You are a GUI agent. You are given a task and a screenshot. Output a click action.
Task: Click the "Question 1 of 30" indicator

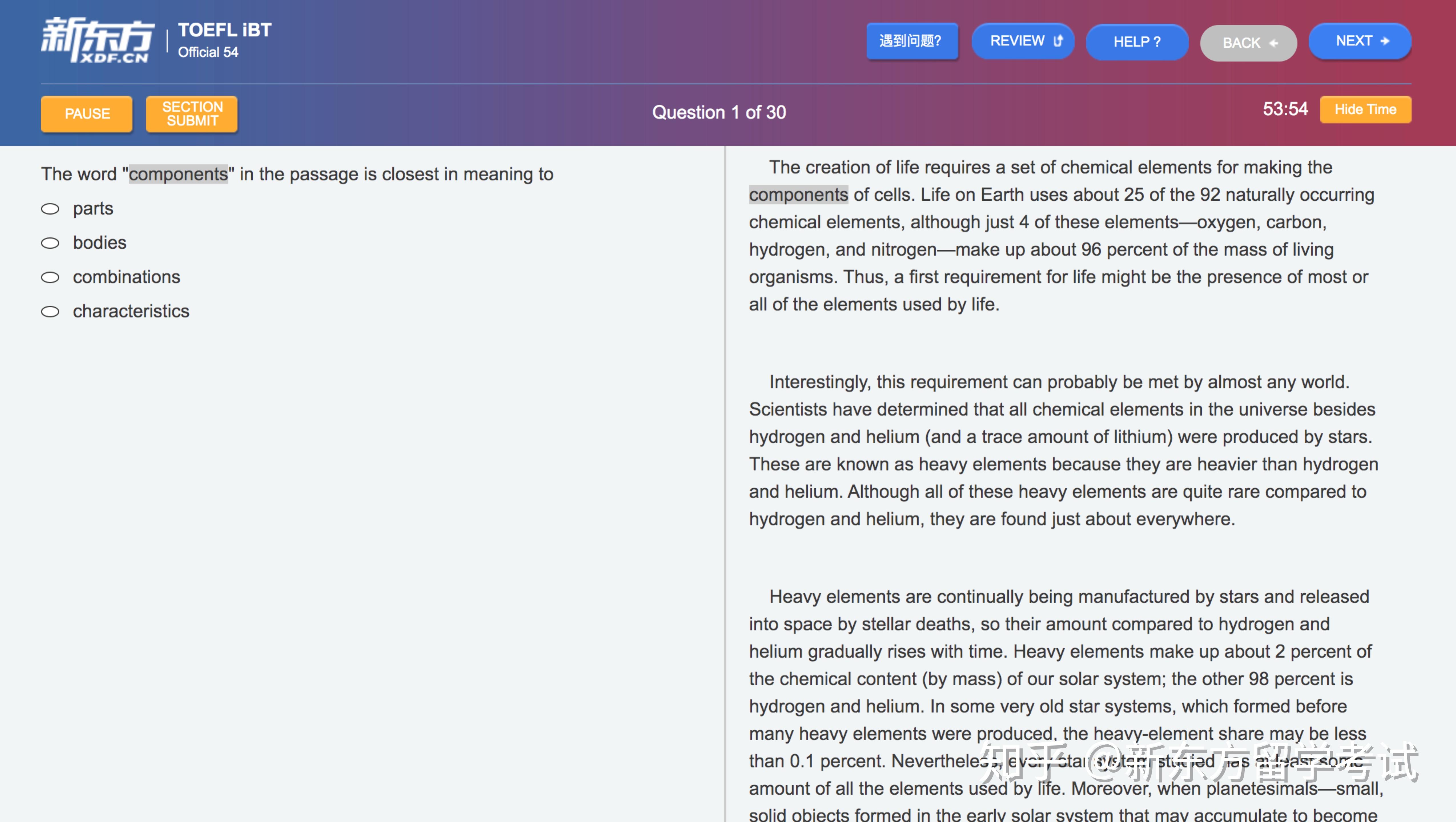click(x=719, y=112)
